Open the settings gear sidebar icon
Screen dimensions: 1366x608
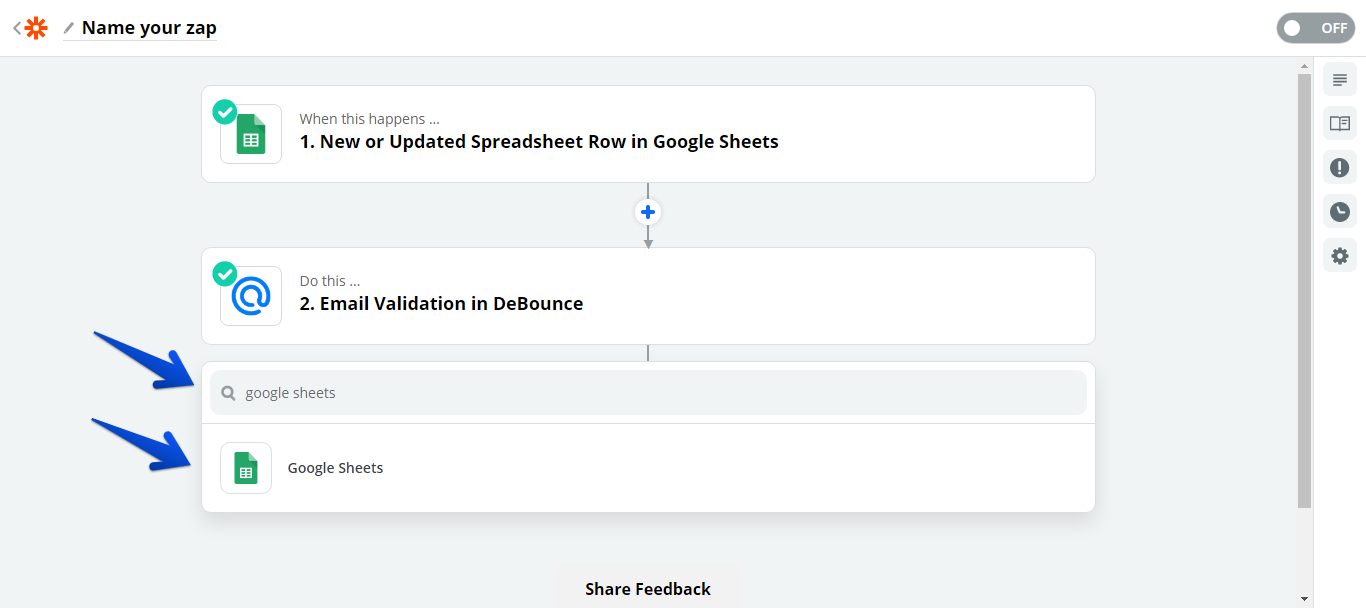(x=1340, y=256)
